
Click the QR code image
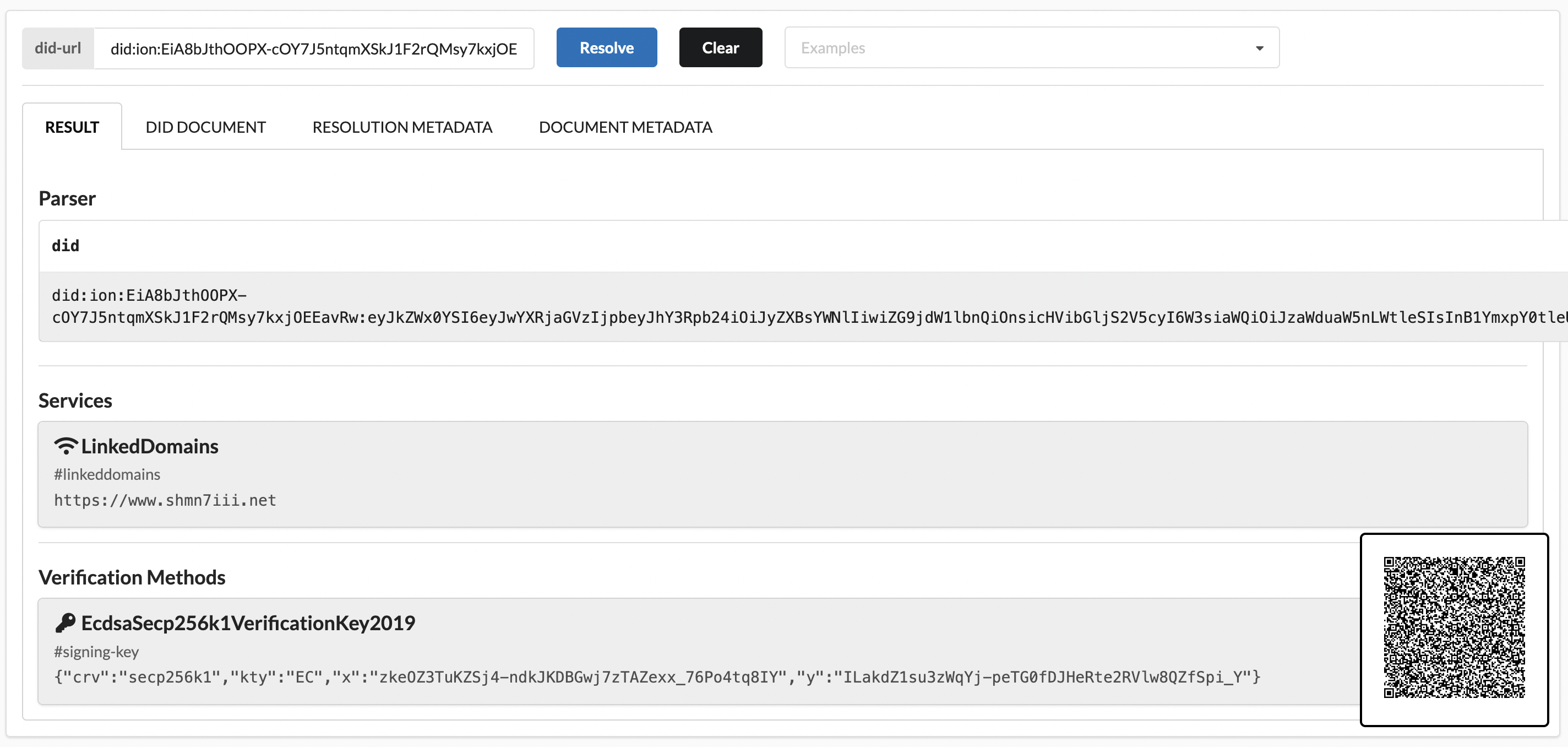pos(1453,627)
